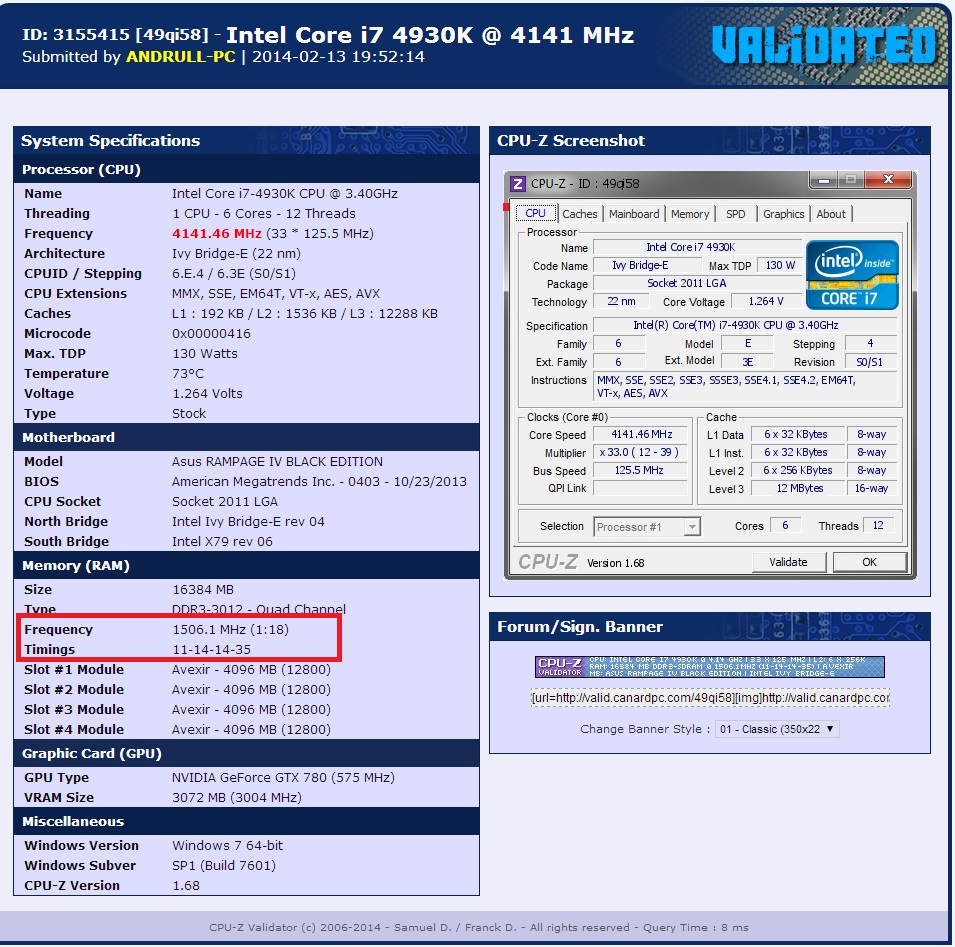Open the Graphics tab
The image size is (955, 947).
(783, 214)
